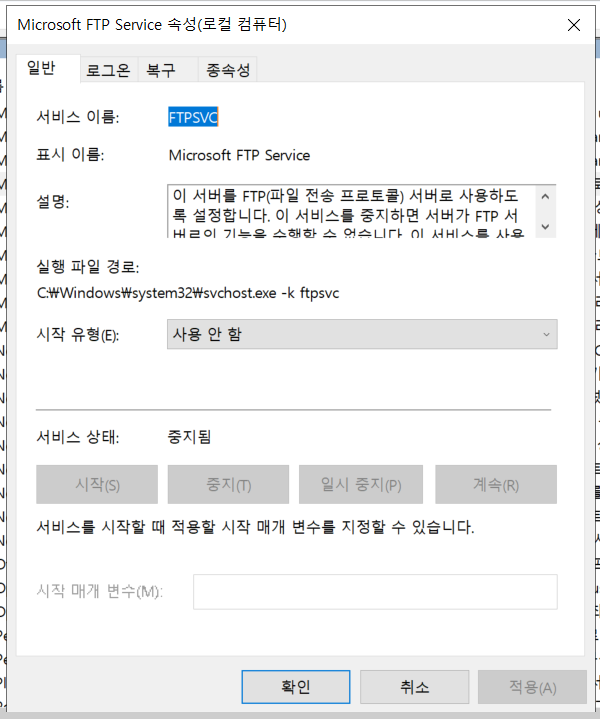Click the 시작 매개 변수 input field
This screenshot has height=719, width=600.
375,592
